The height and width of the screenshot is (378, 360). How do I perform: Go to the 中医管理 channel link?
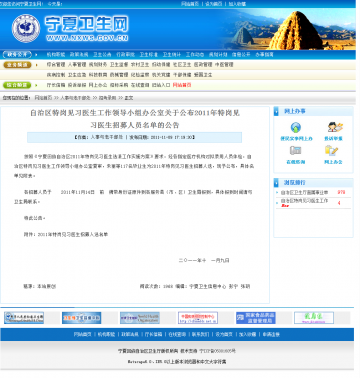click(224, 65)
